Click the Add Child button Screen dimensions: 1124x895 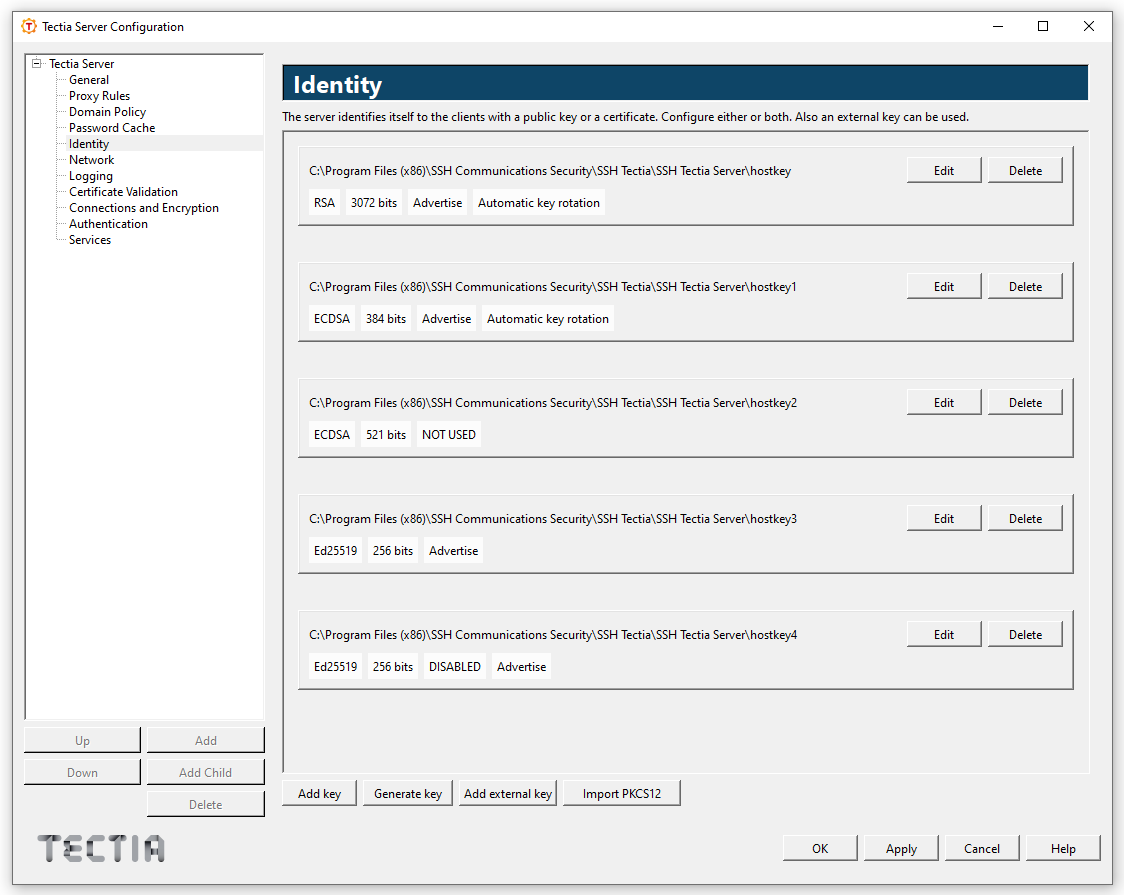click(x=206, y=772)
